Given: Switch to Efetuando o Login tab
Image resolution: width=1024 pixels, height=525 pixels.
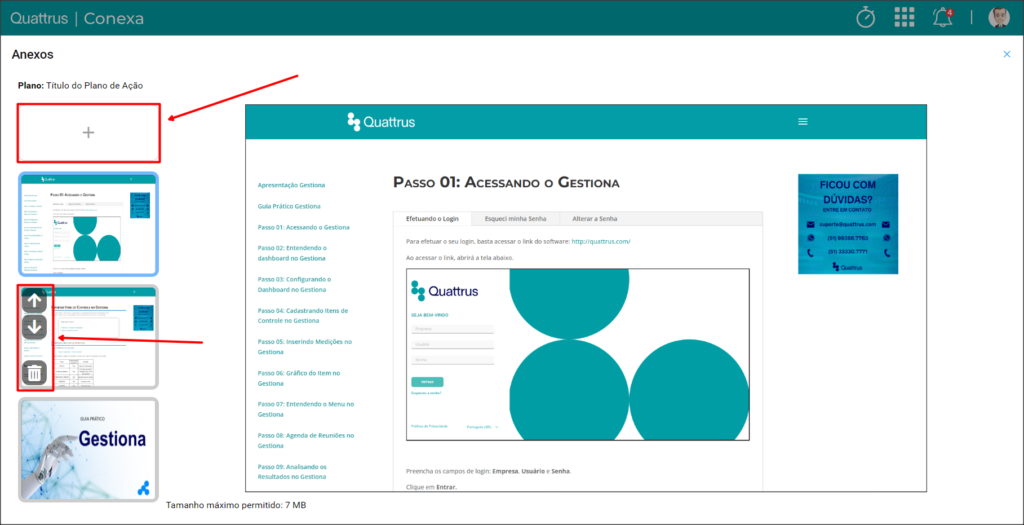Looking at the screenshot, I should pos(432,219).
